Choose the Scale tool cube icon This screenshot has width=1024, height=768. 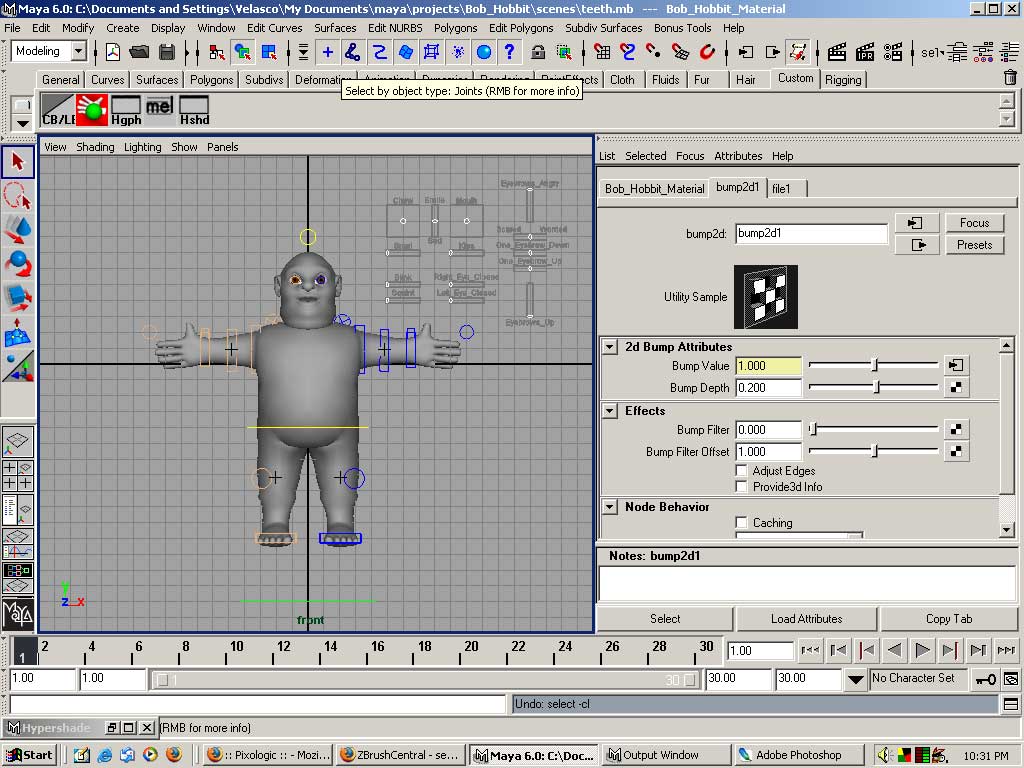(x=18, y=298)
